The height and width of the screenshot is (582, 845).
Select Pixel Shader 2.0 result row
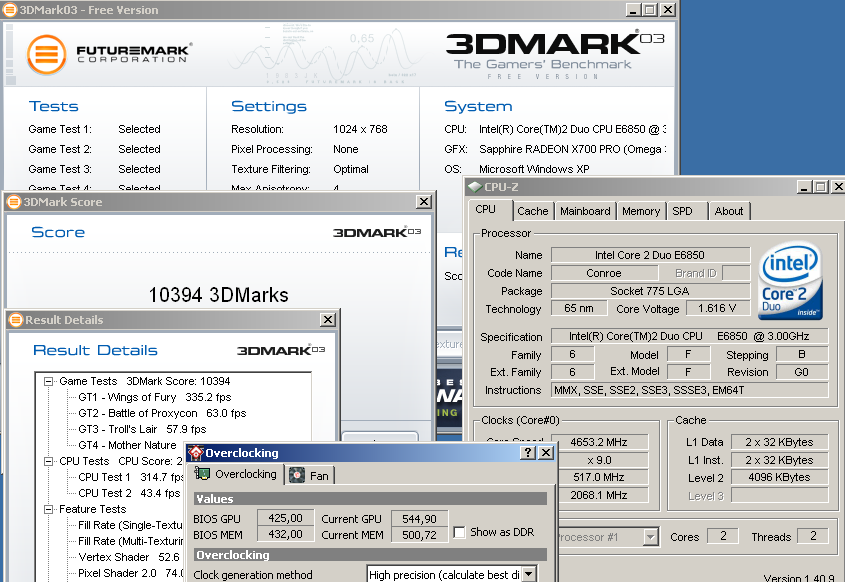(130, 573)
